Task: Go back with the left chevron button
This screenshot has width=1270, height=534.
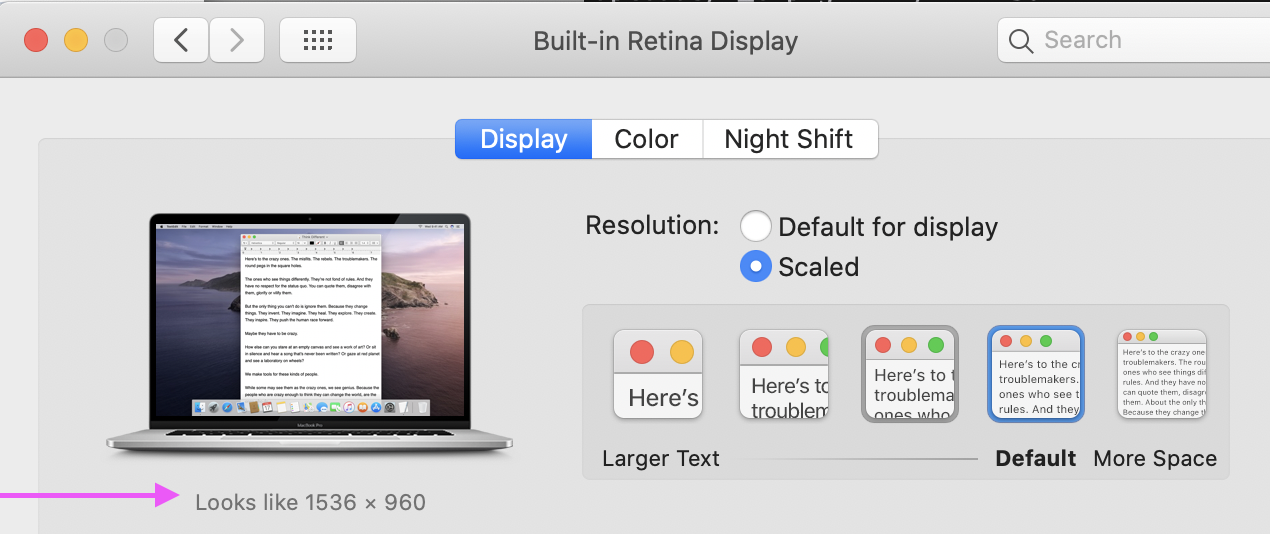Action: pyautogui.click(x=181, y=40)
